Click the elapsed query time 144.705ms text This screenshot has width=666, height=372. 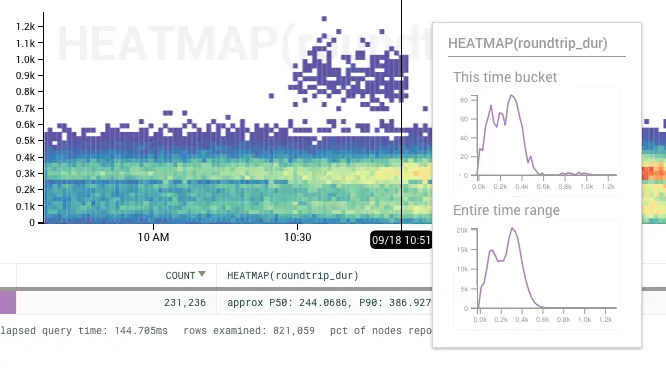tap(84, 331)
